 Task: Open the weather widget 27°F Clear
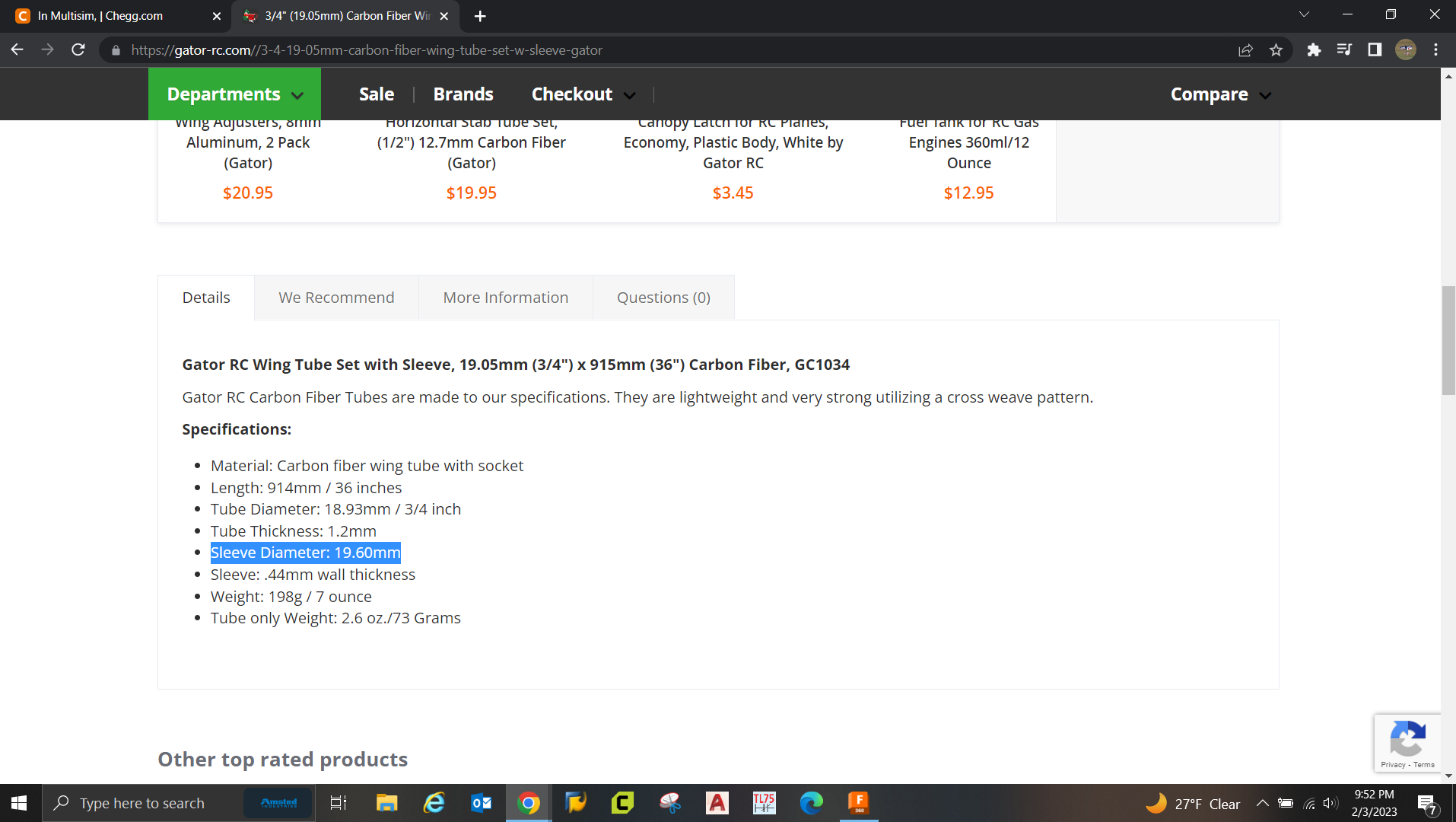pos(1193,803)
